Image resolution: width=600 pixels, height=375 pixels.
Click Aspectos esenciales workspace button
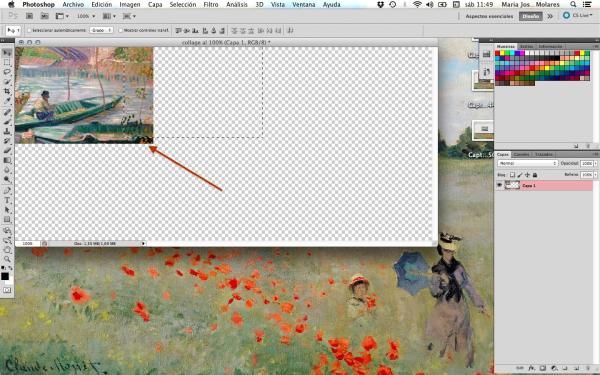[489, 16]
